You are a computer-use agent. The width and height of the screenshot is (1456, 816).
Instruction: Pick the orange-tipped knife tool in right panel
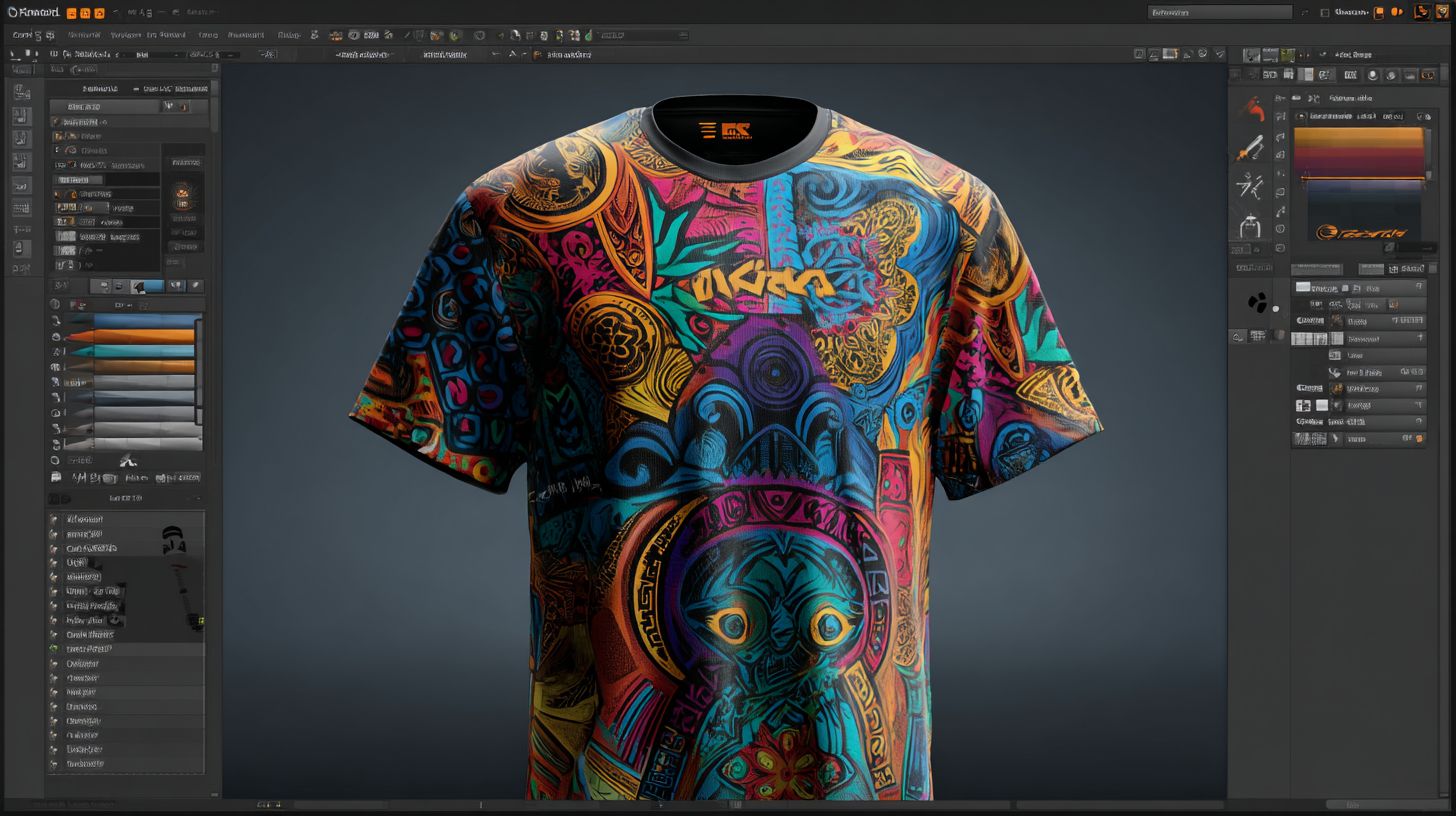point(1250,149)
